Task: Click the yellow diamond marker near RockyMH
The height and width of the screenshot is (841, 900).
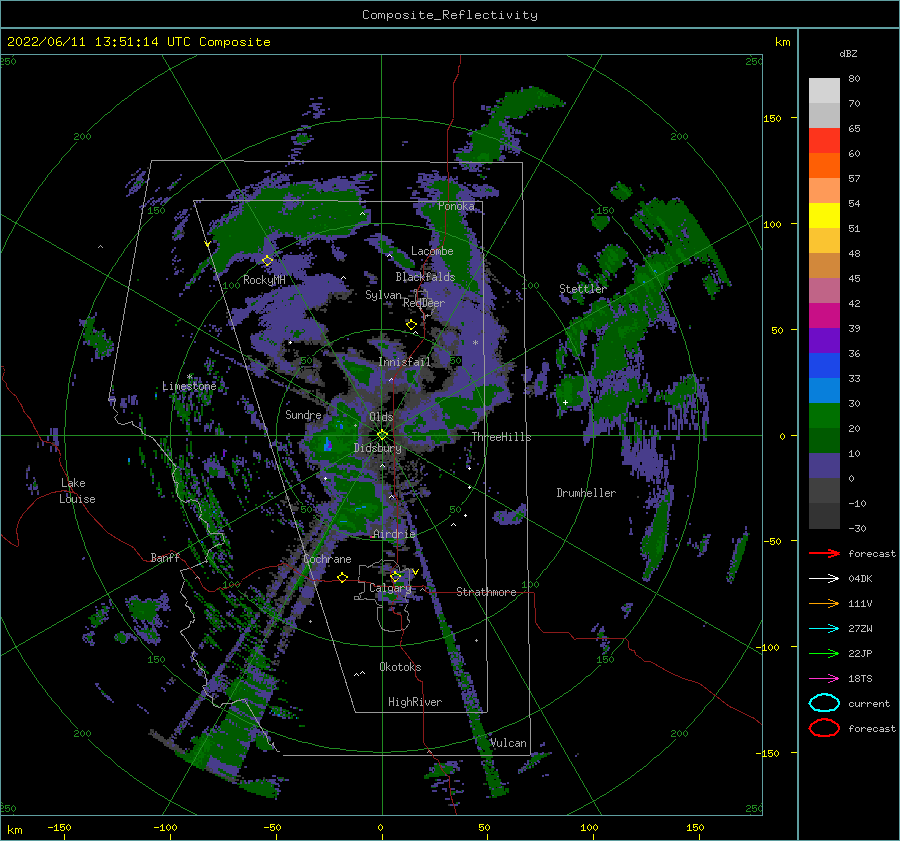Action: click(x=267, y=261)
